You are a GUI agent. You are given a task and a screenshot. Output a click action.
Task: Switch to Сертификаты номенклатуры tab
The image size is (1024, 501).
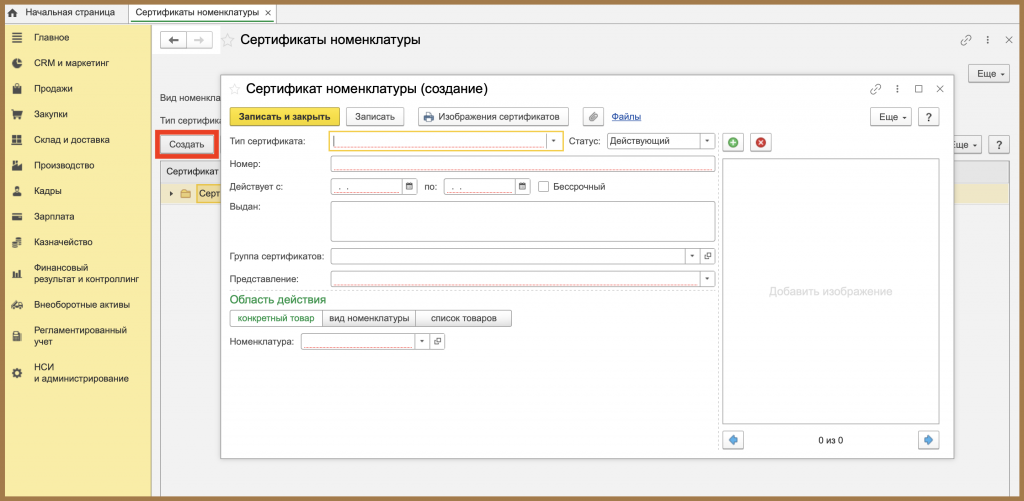click(197, 12)
